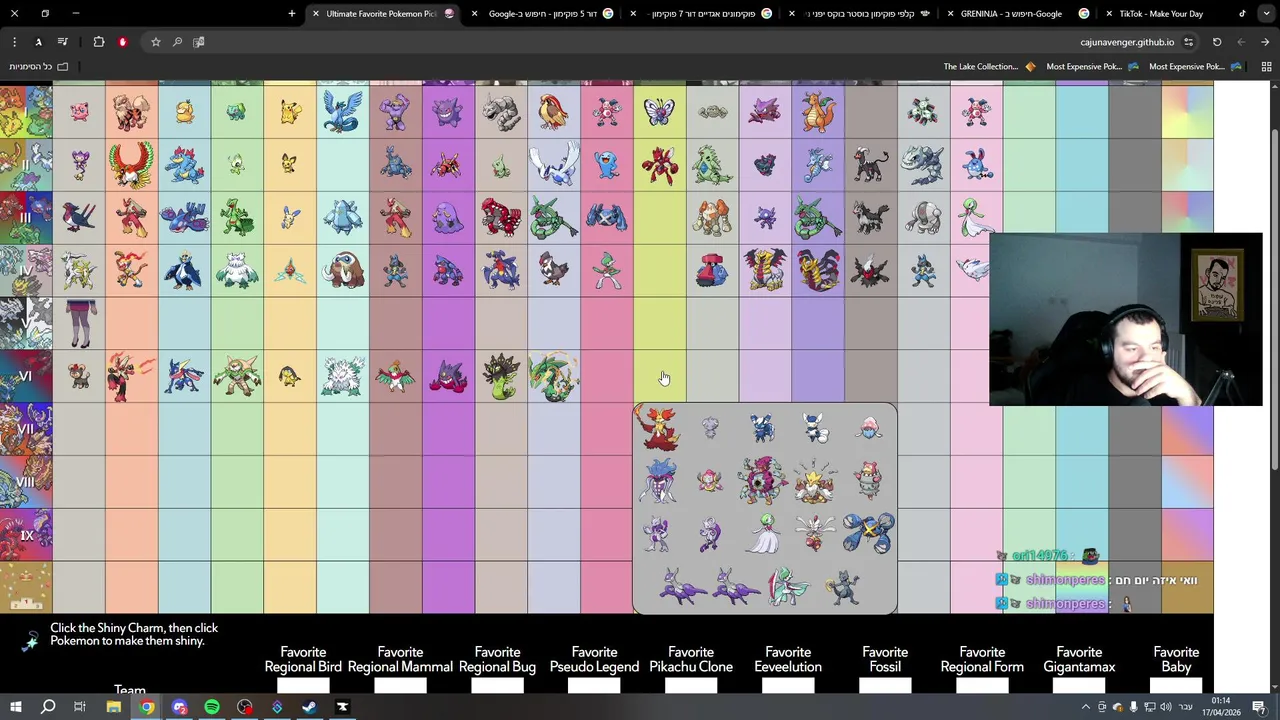Pick Mega Slowbro in the popup
Image resolution: width=1280 pixels, height=720 pixels.
click(868, 481)
